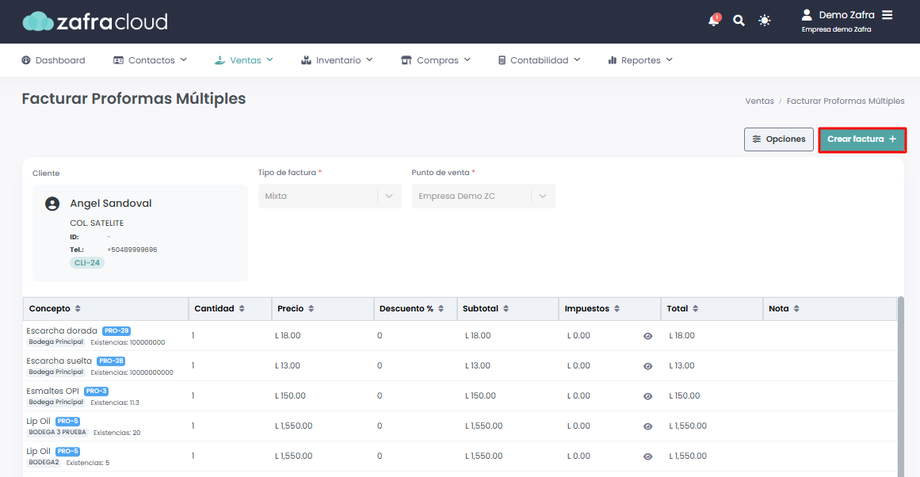Toggle the light/dark theme sun icon
This screenshot has width=920, height=477.
point(765,20)
